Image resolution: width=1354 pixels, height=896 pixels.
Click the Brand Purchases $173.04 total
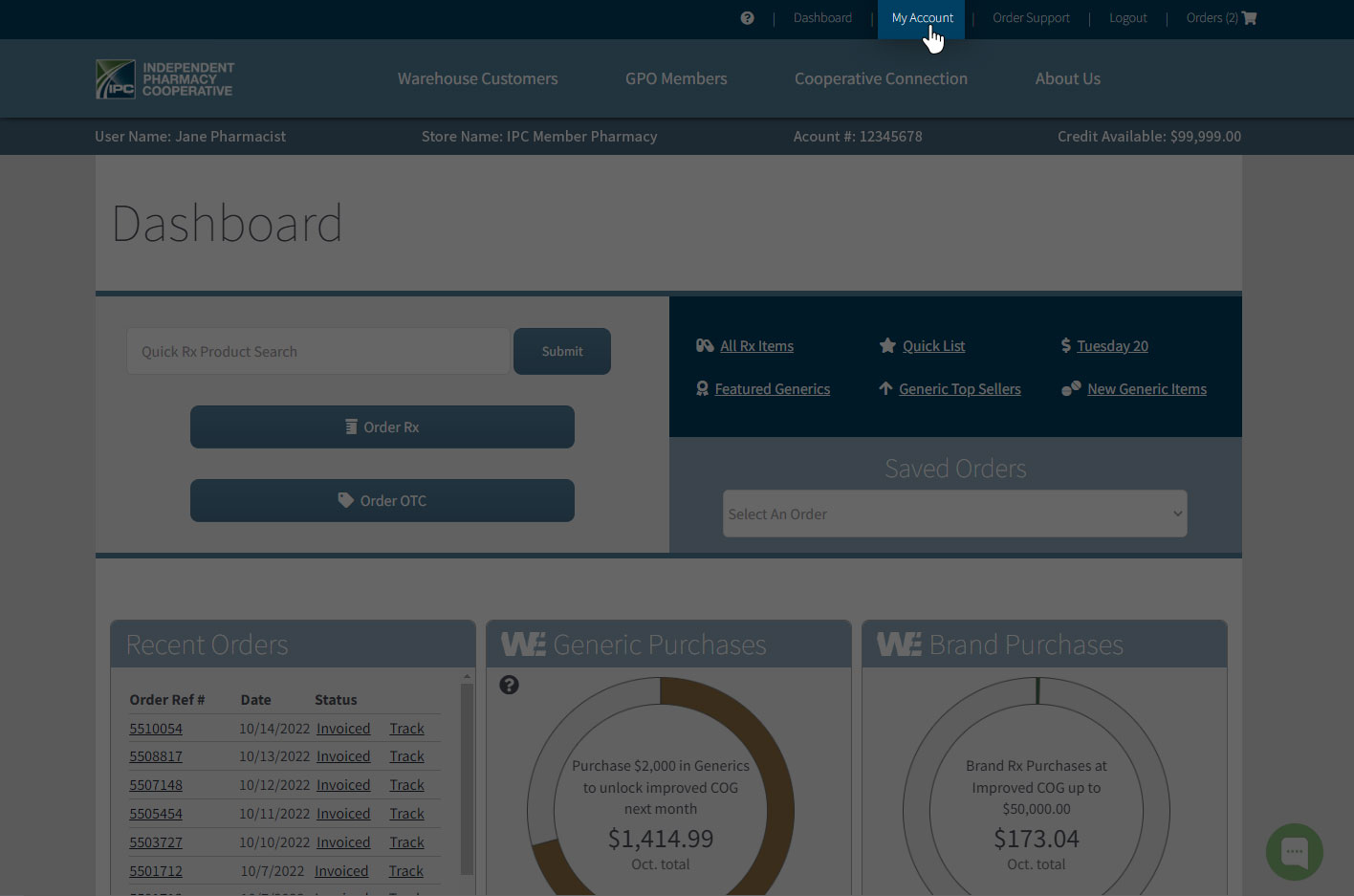tap(1037, 839)
